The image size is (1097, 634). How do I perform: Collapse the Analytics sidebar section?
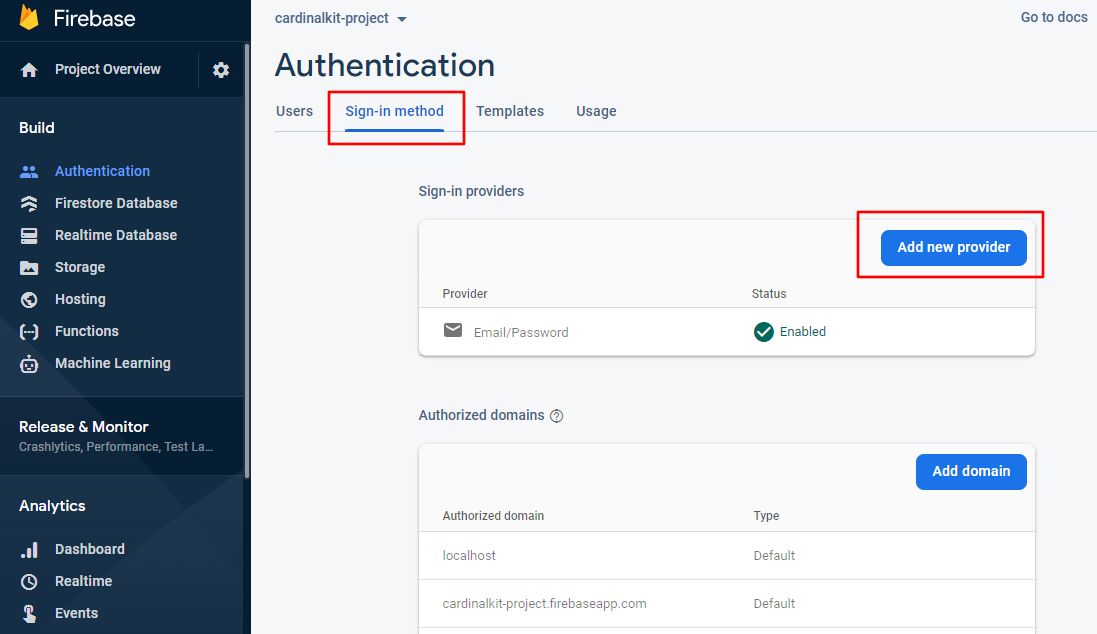52,506
